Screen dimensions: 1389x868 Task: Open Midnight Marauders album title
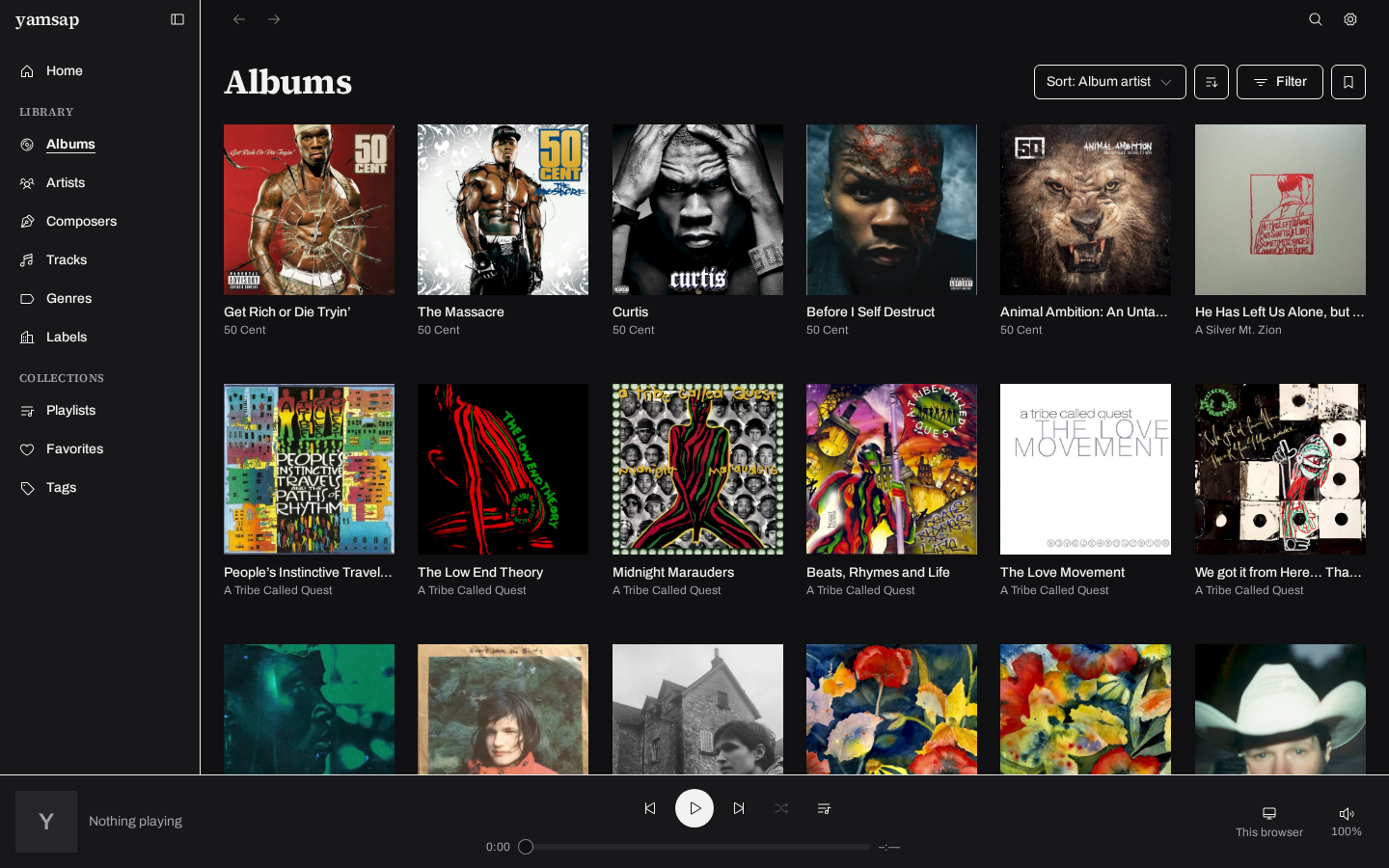point(673,573)
